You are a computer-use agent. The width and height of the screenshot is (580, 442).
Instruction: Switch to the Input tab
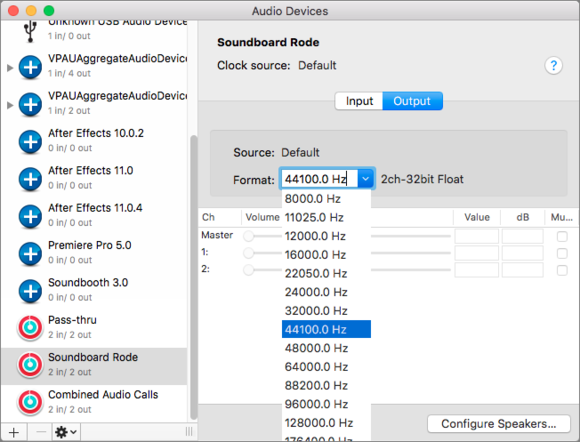click(x=359, y=101)
